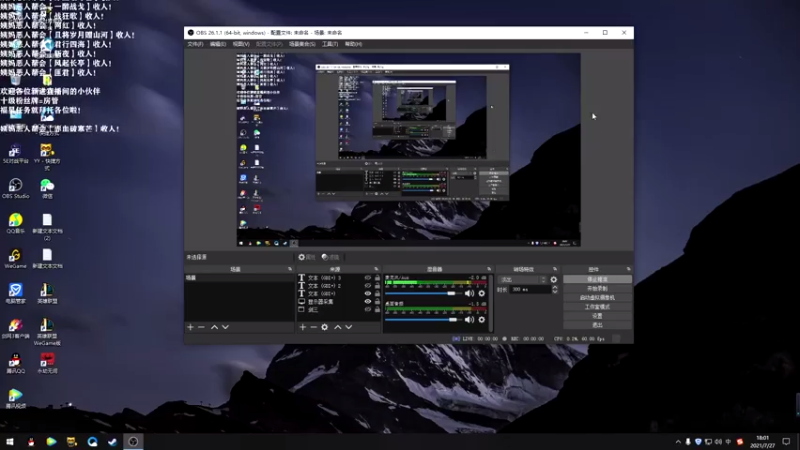Toggle visibility of 文本 (GDI+) 3 source

click(x=367, y=278)
